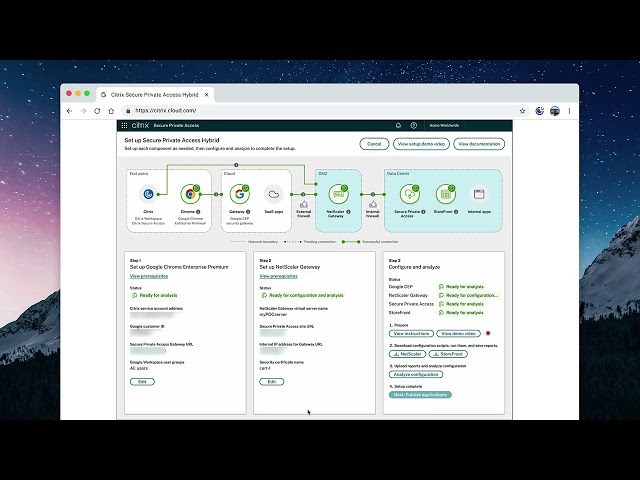Open info tooltip beside Secure Private Access
640x480 pixels.
click(423, 212)
